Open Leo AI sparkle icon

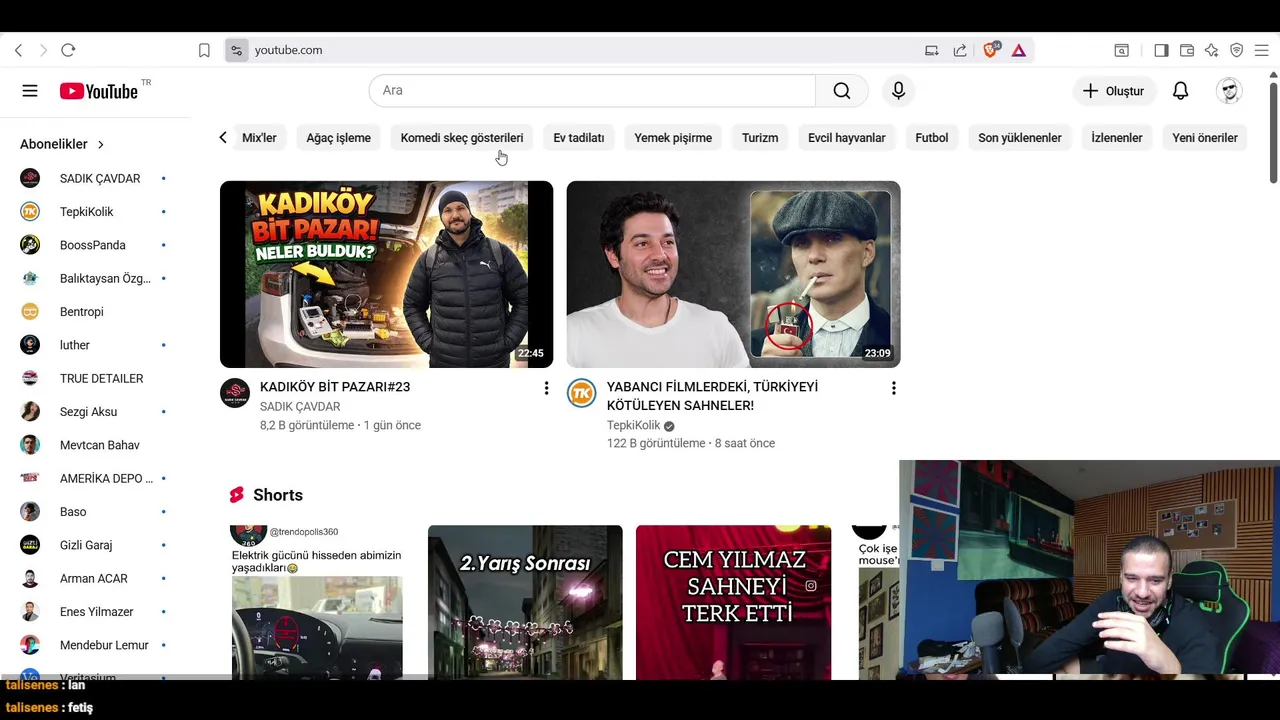point(1211,50)
